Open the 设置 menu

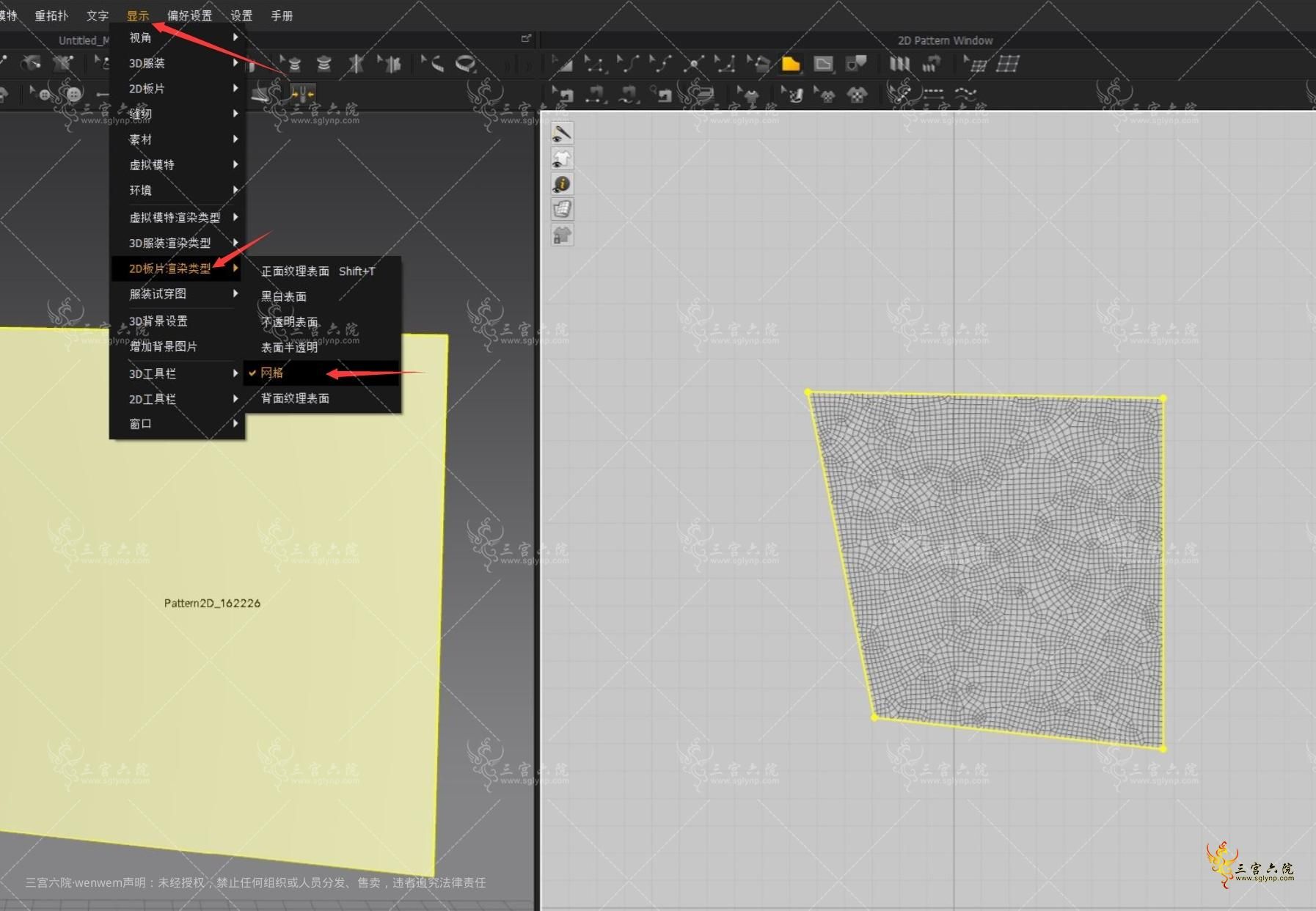[x=241, y=15]
